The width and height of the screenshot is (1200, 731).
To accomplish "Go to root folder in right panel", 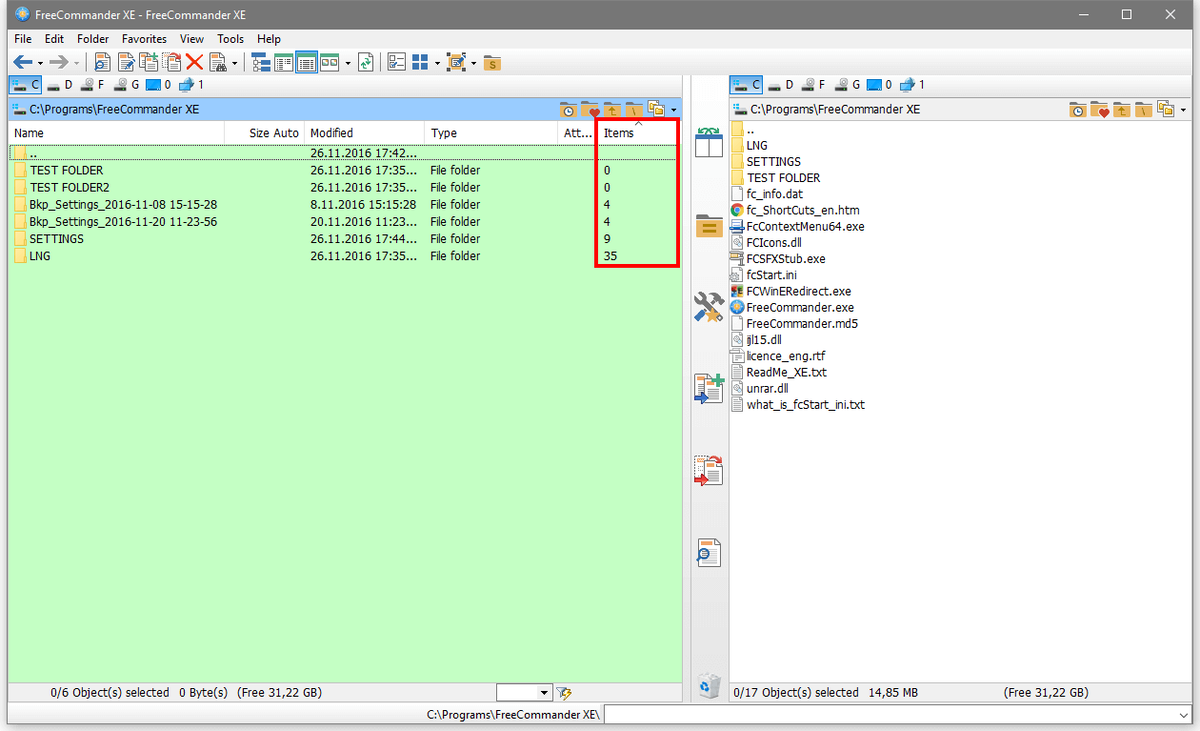I will pos(1143,109).
